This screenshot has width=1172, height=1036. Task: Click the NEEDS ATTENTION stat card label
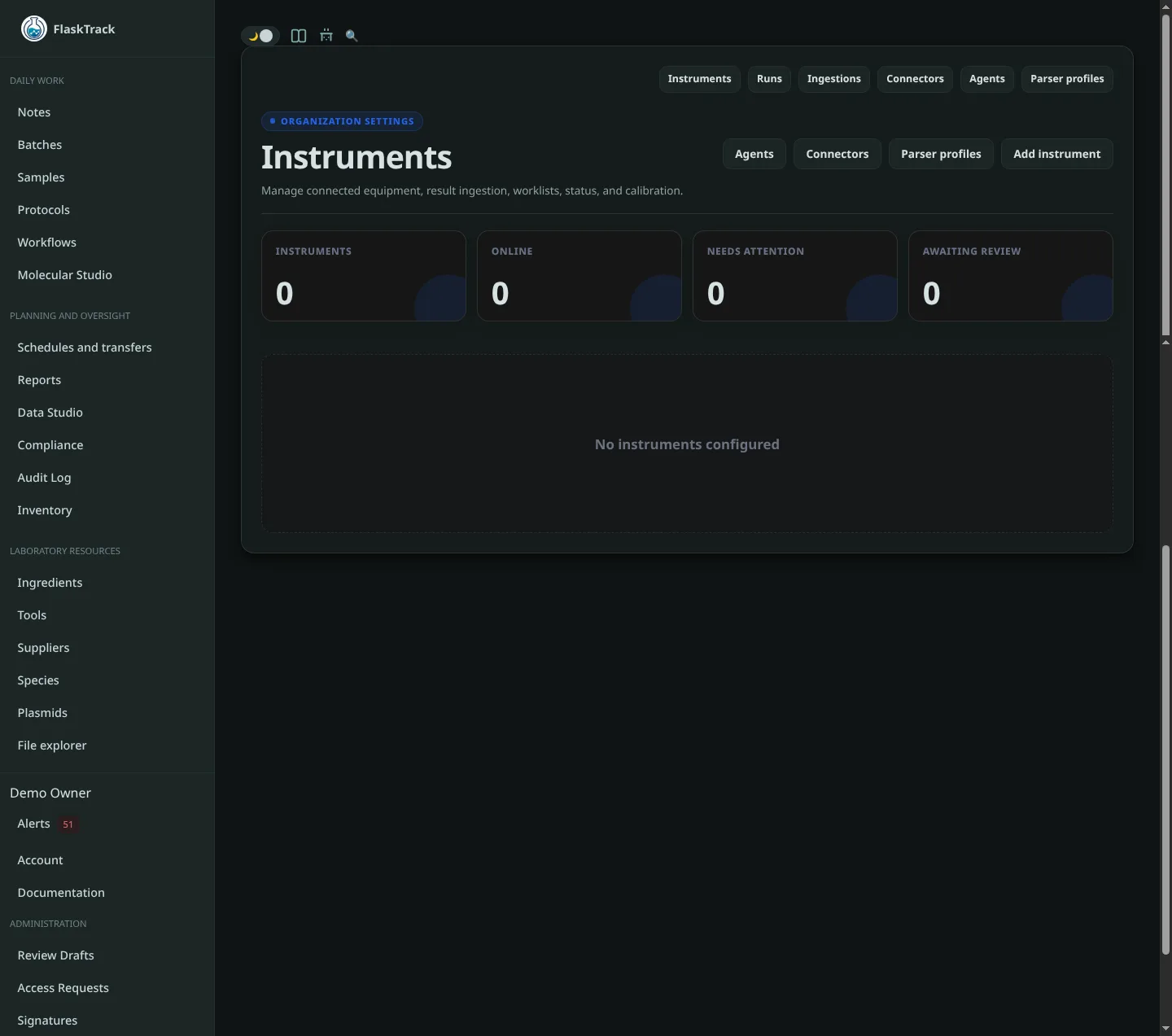pos(755,251)
